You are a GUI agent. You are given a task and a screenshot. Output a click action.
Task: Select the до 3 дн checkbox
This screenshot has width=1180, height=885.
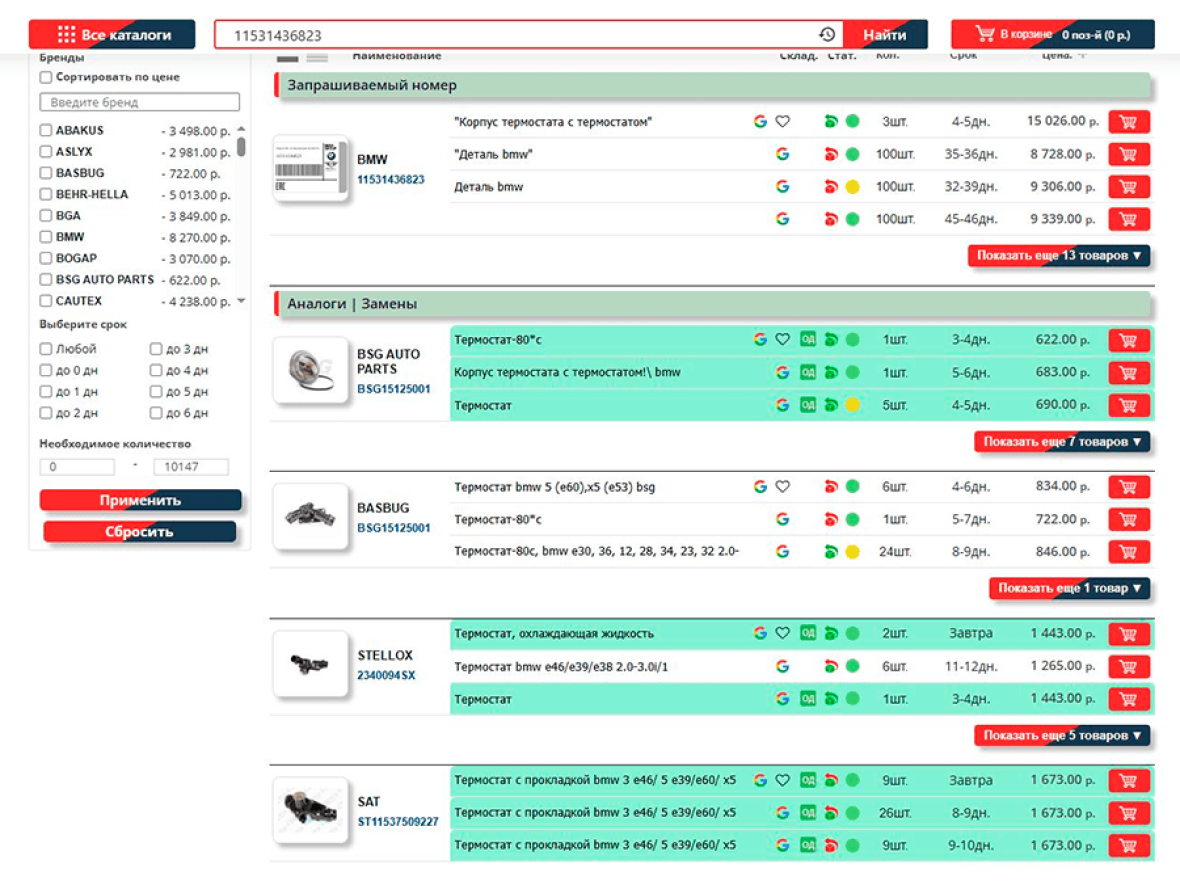click(156, 349)
